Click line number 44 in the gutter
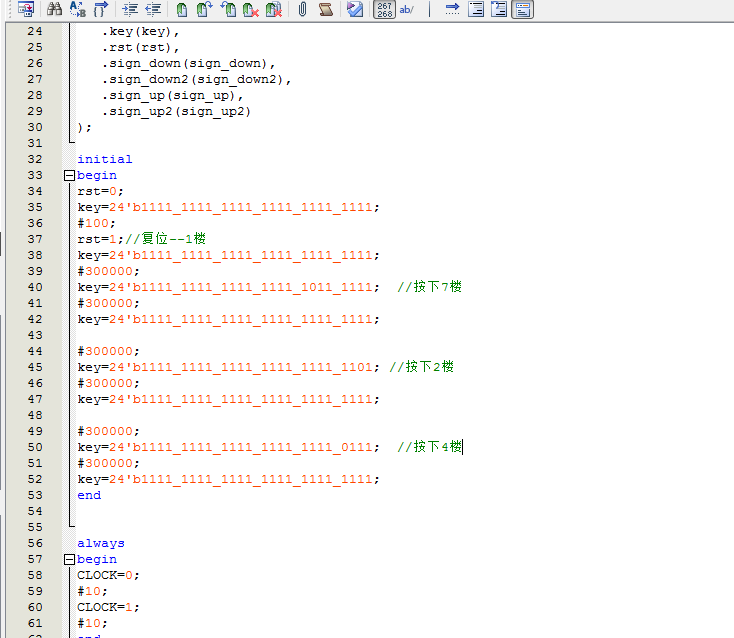Viewport: 734px width, 638px height. (x=35, y=351)
